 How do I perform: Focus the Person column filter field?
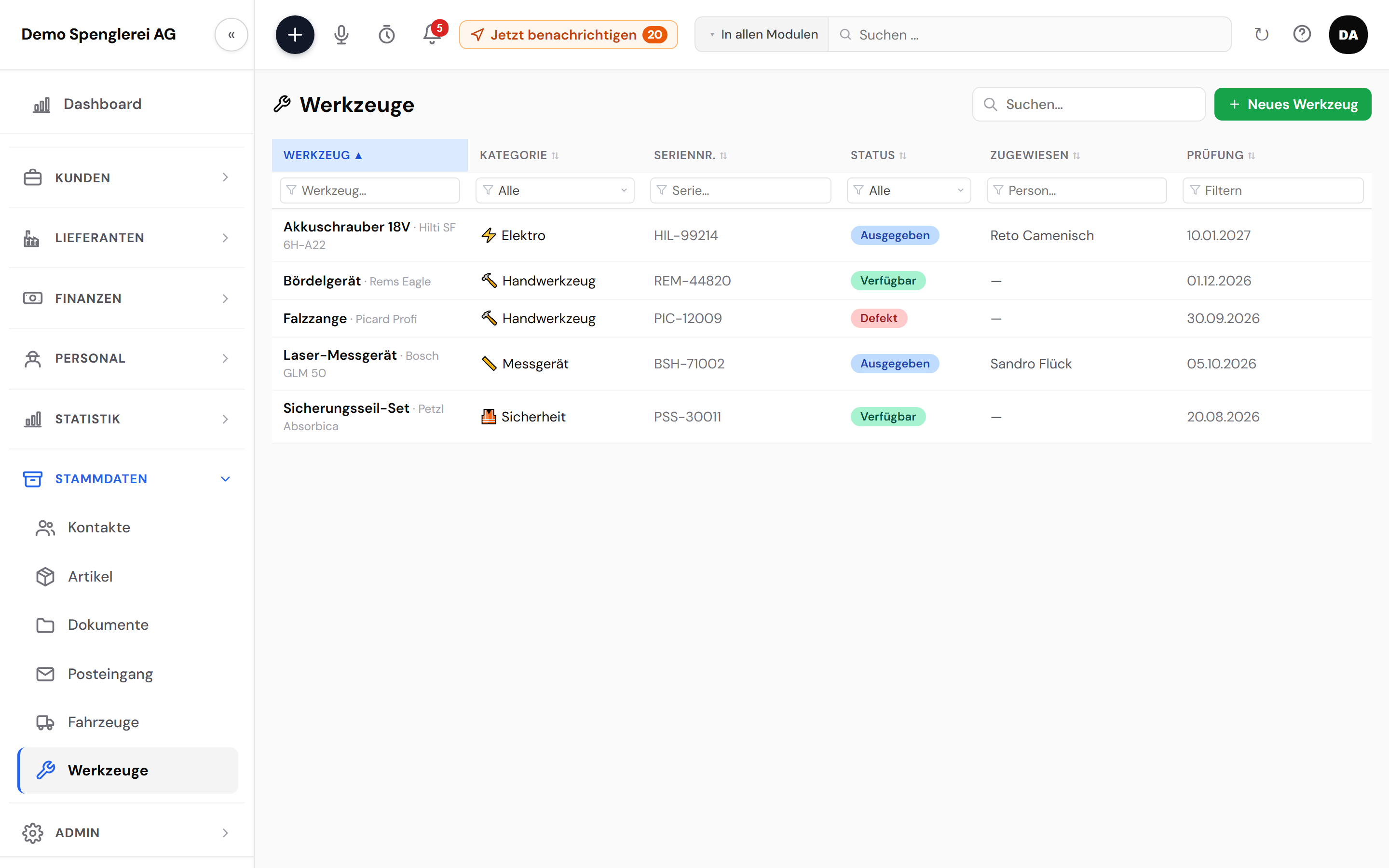(x=1076, y=190)
